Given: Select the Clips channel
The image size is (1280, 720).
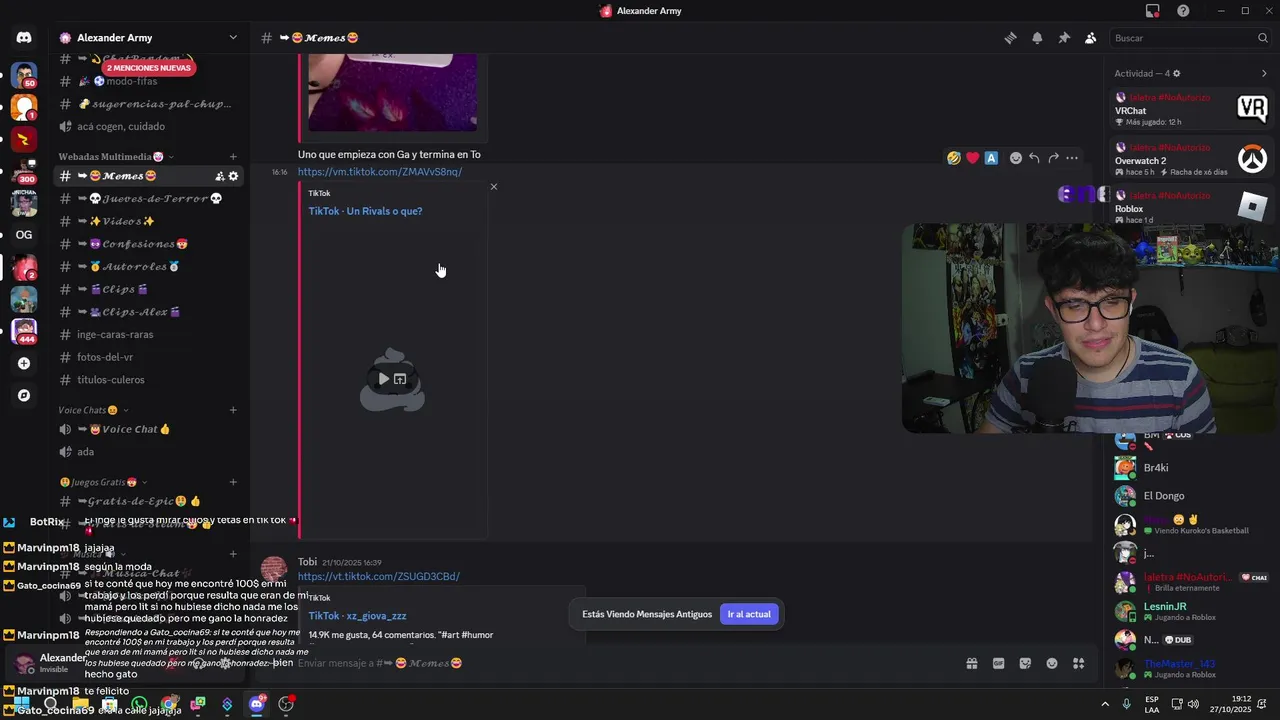Looking at the screenshot, I should 148,289.
